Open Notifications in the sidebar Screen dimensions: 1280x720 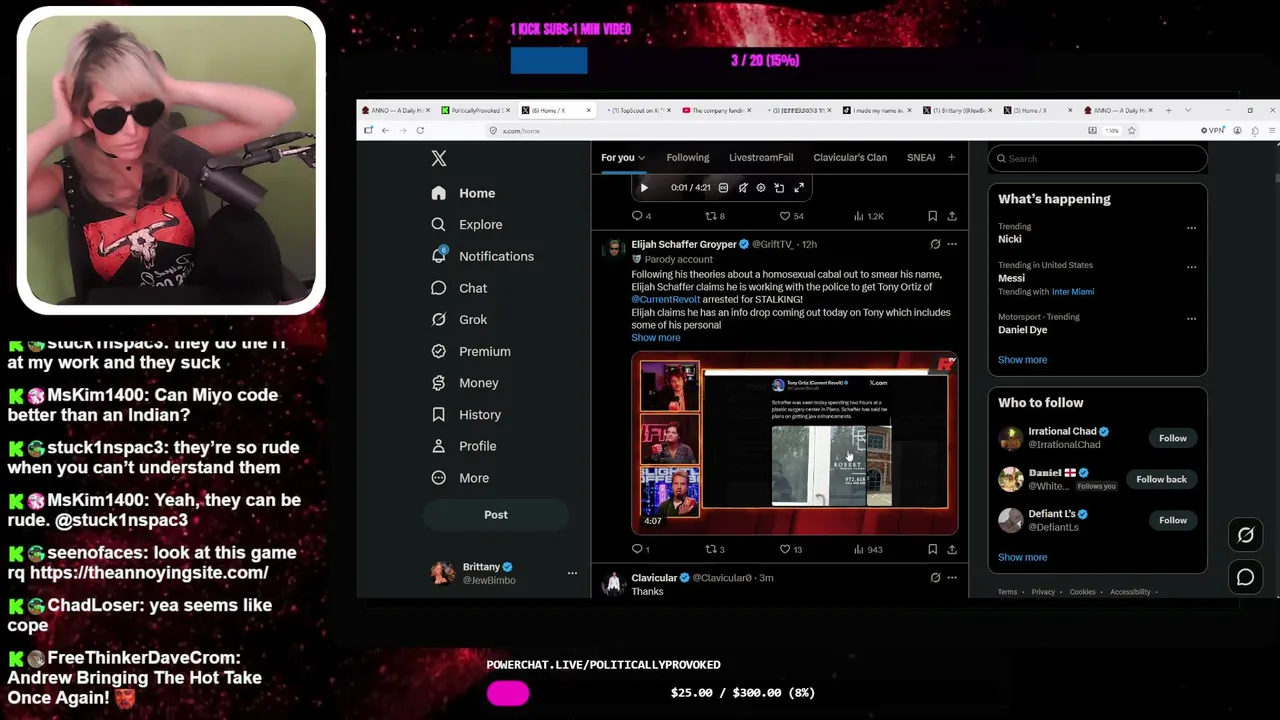(483, 256)
